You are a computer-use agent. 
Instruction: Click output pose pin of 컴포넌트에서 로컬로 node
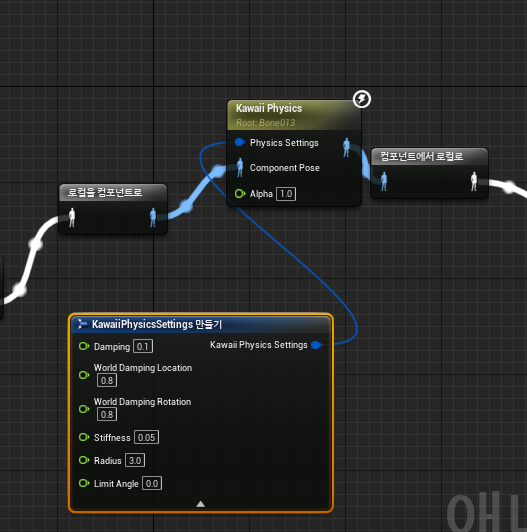pyautogui.click(x=474, y=182)
